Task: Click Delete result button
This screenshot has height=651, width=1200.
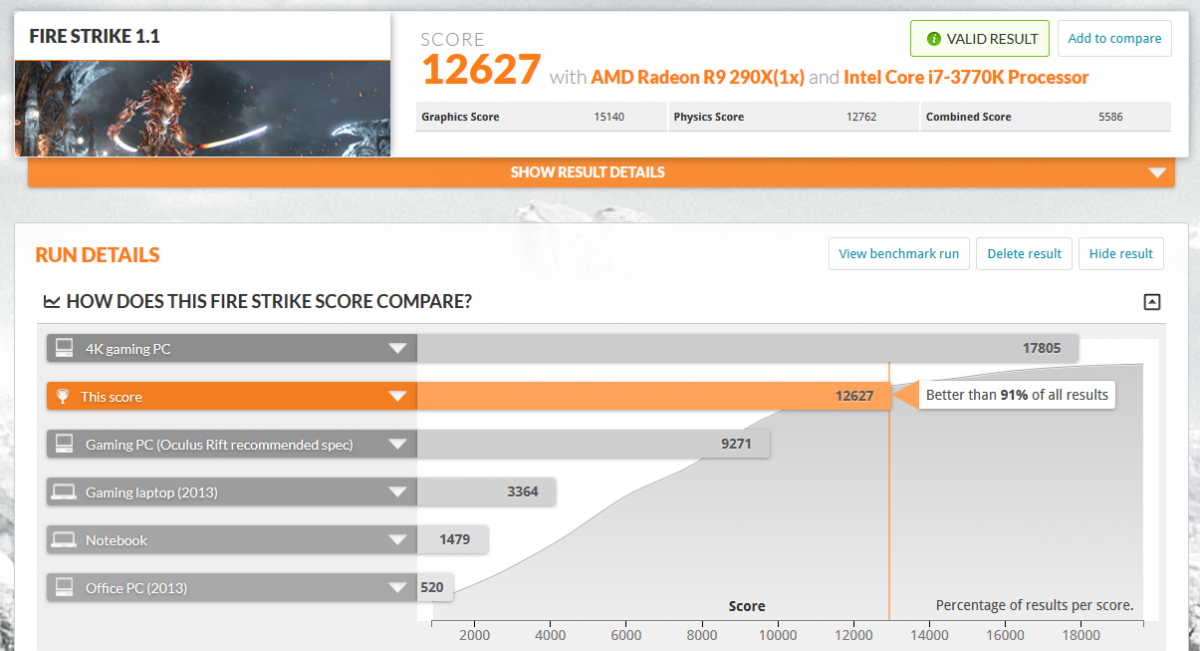Action: (1024, 254)
